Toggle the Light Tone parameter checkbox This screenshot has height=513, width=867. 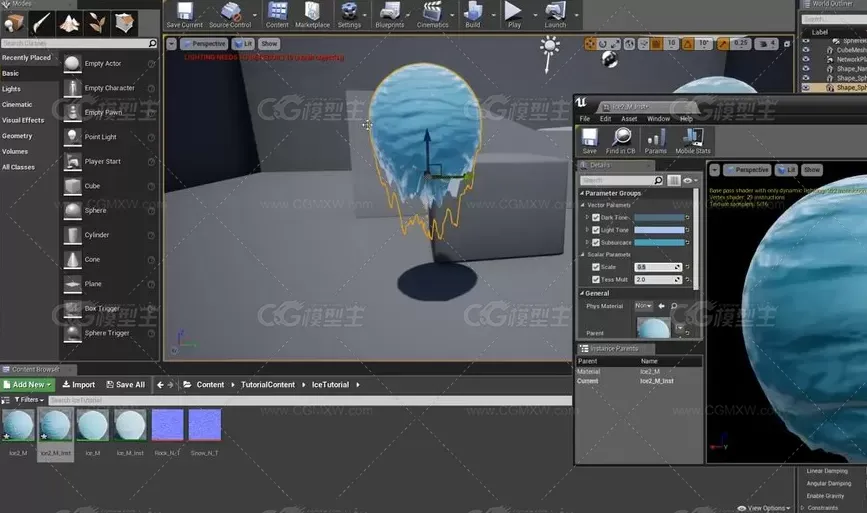click(596, 230)
